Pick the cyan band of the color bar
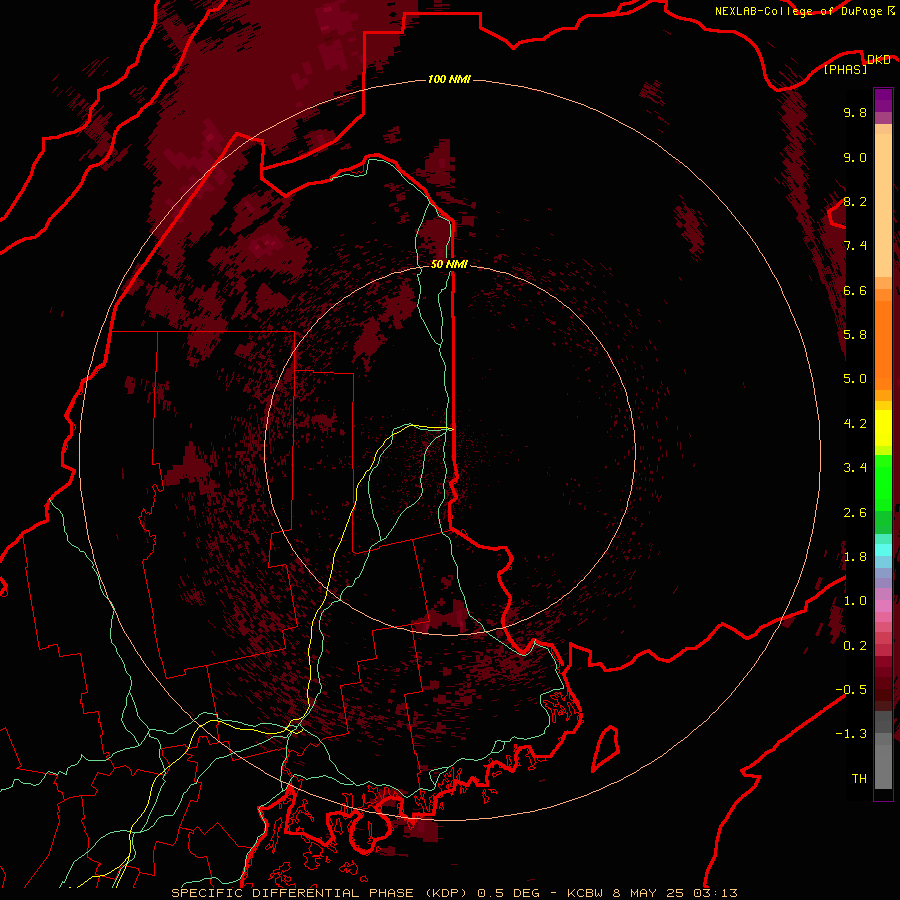This screenshot has width=900, height=900. pyautogui.click(x=883, y=550)
